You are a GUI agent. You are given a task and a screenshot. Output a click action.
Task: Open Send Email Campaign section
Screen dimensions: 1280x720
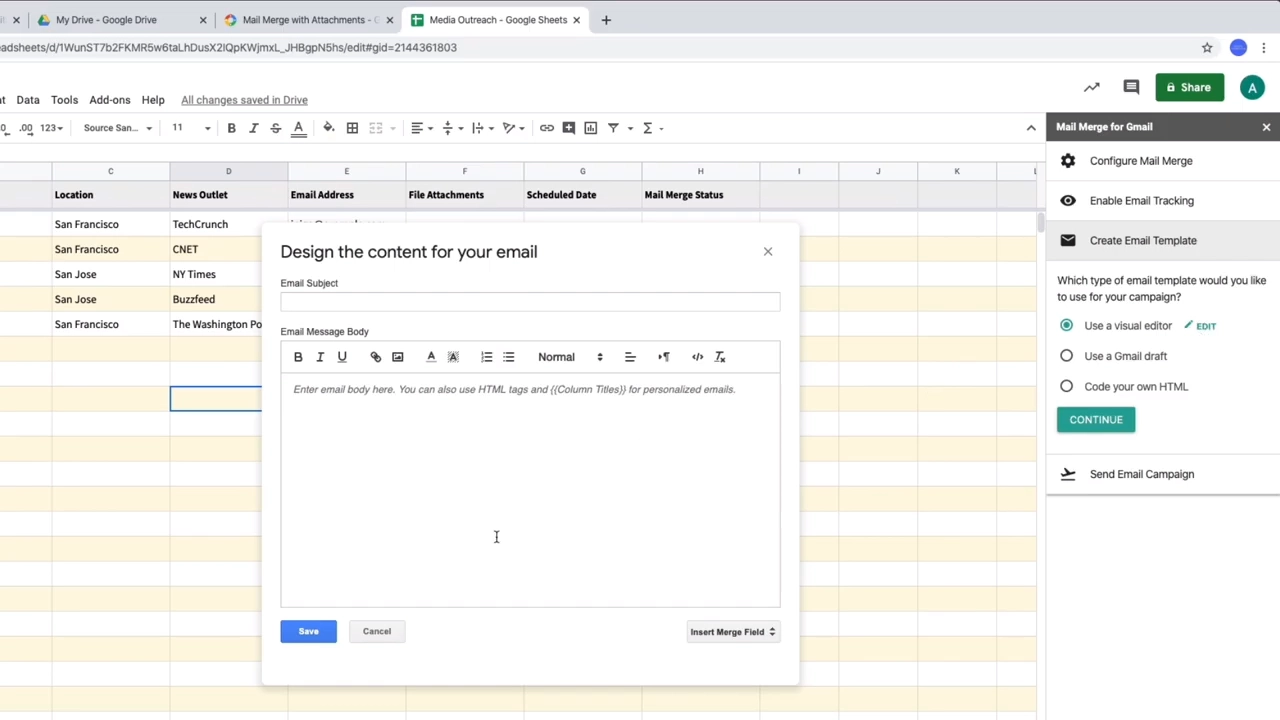click(x=1163, y=474)
